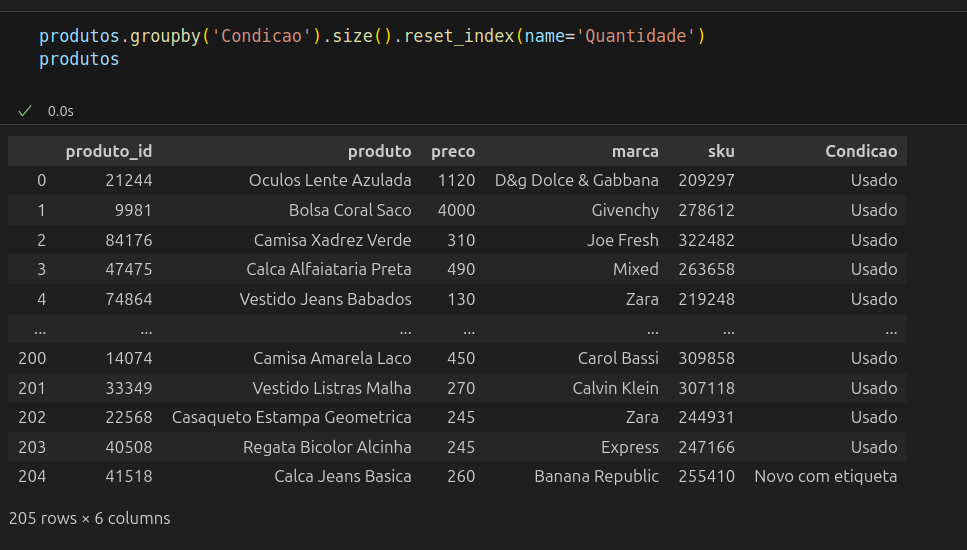967x550 pixels.
Task: Click the cell 'Vestido Jeans Babados'
Action: pos(325,299)
